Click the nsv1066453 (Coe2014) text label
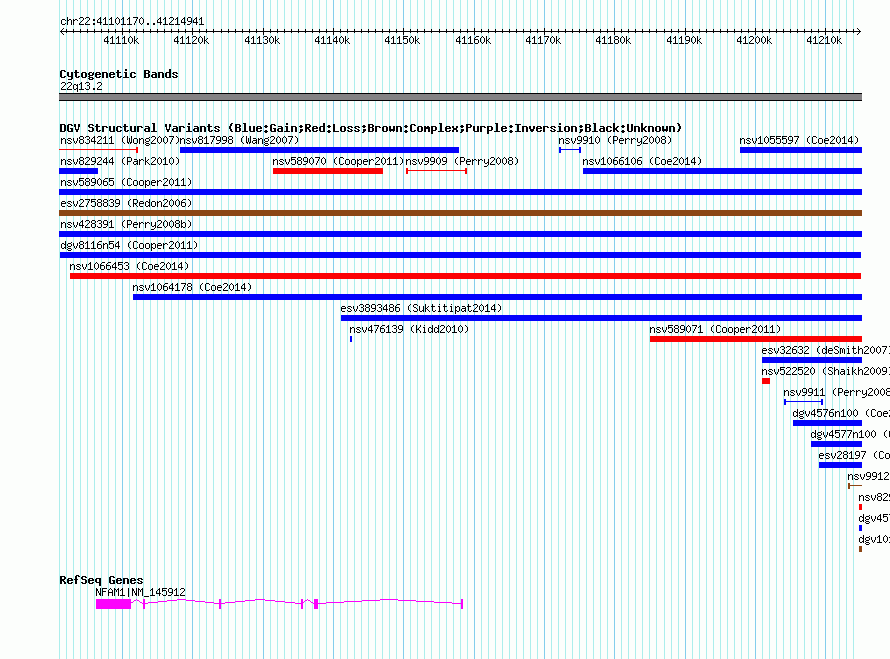This screenshot has height=659, width=890. [x=129, y=266]
